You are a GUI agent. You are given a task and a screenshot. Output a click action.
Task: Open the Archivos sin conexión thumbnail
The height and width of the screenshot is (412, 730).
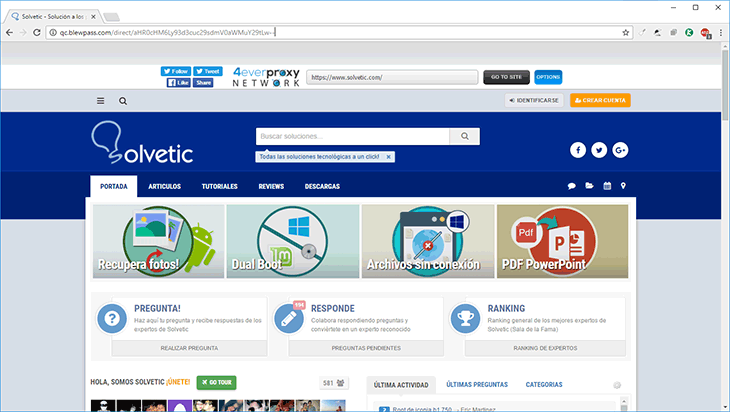428,241
